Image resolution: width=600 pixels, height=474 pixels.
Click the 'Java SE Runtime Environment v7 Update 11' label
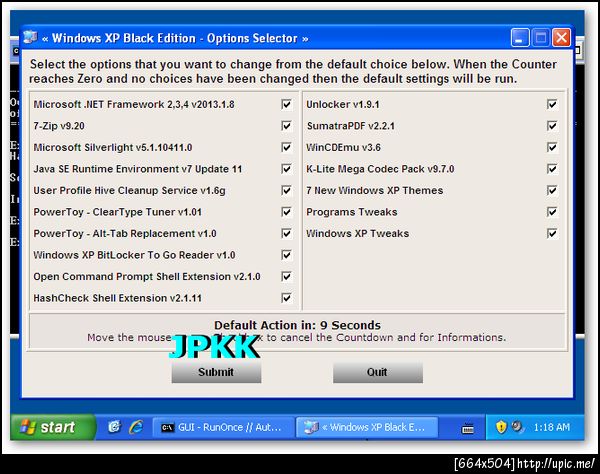tap(138, 169)
